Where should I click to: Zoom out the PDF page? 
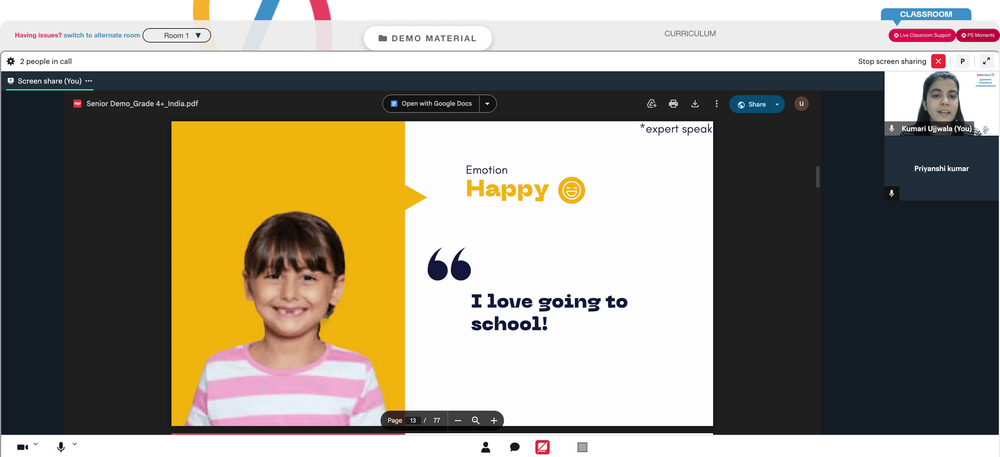coord(457,421)
